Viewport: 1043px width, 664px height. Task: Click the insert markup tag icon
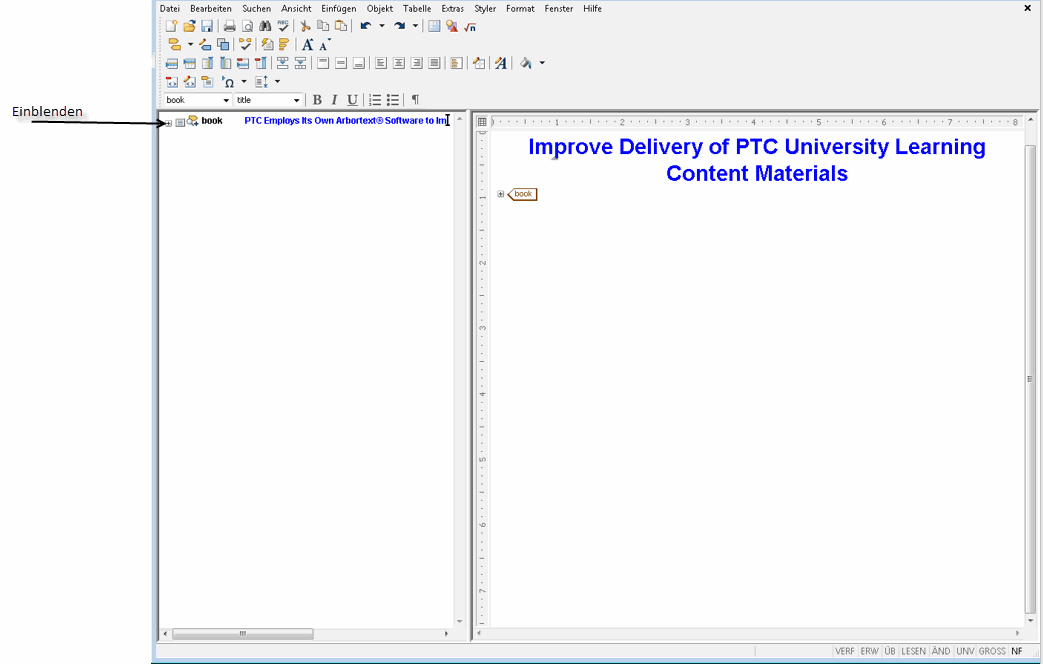pyautogui.click(x=174, y=45)
